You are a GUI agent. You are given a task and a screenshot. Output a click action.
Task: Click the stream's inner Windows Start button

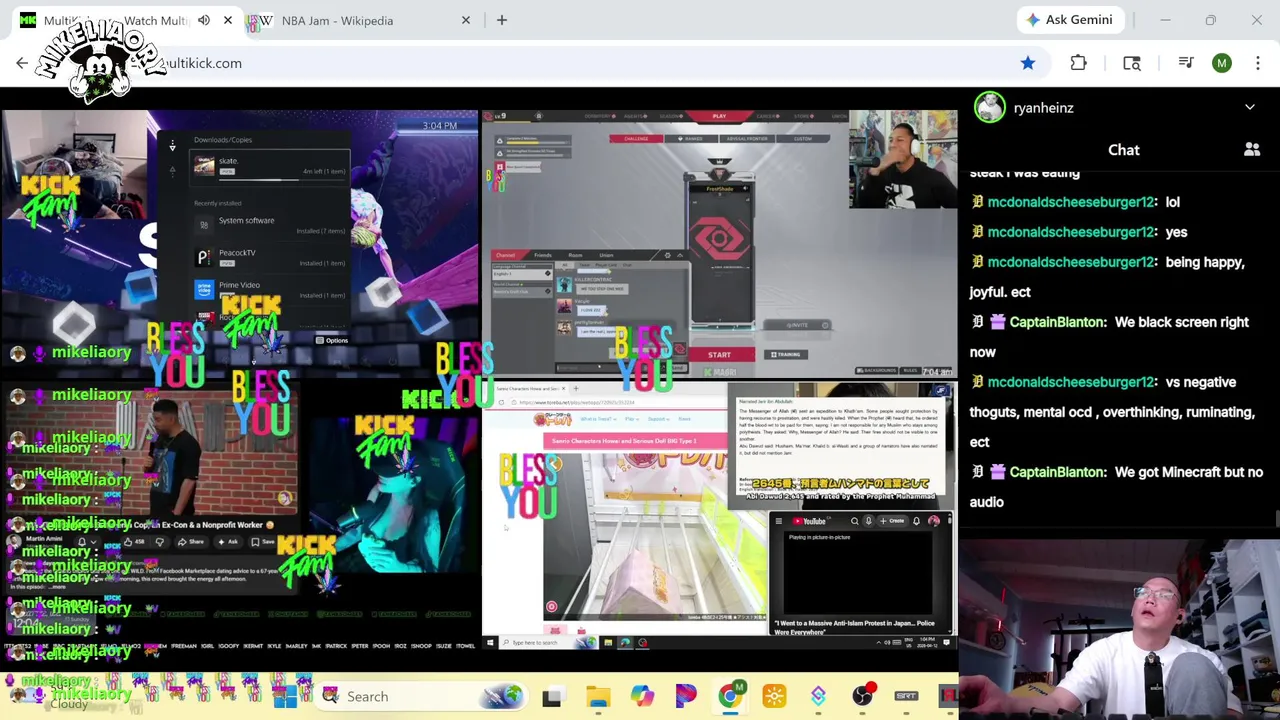pos(490,642)
